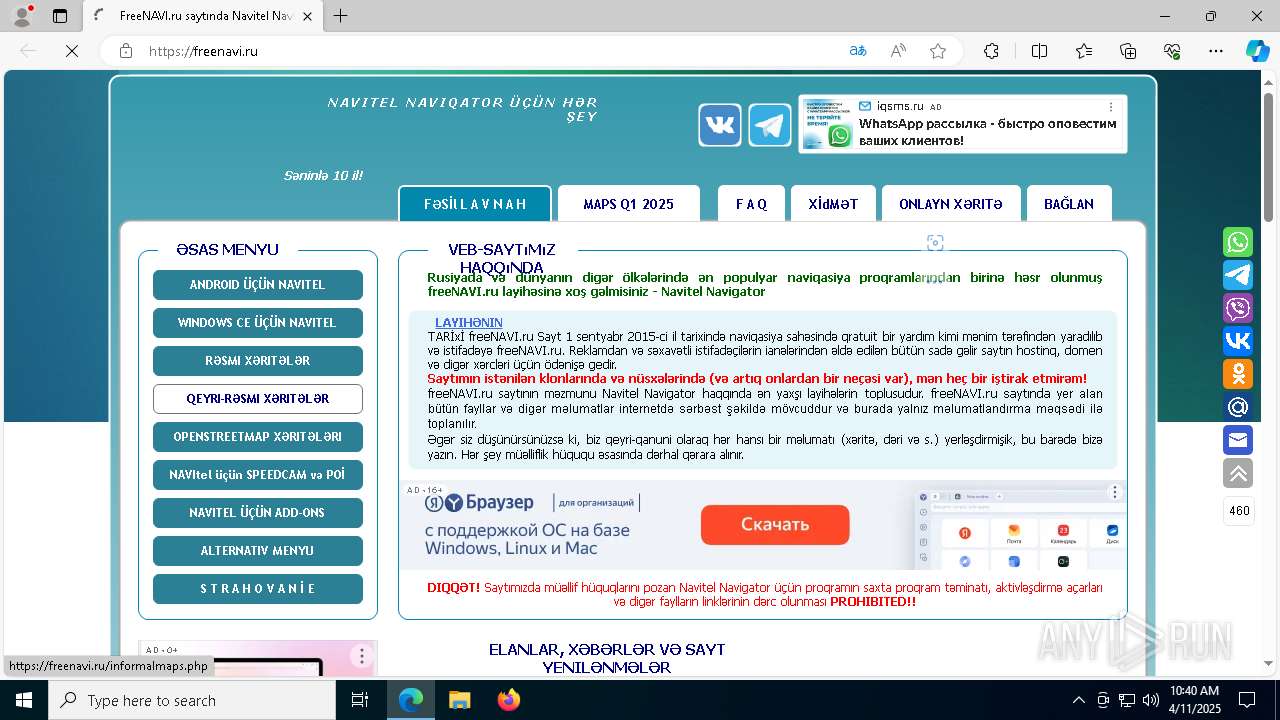Open QEYRİ-RƏSMİ XƏRİTƏLƏR menu item
Screen dimensions: 1280x720
pos(258,399)
